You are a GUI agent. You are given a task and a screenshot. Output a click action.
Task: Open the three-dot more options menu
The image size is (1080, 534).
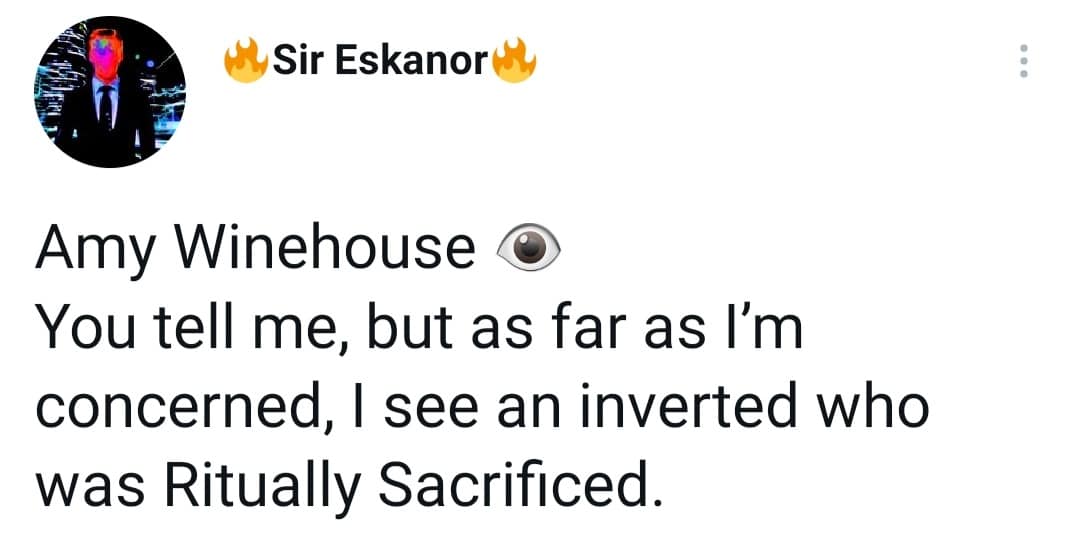pos(1022,63)
